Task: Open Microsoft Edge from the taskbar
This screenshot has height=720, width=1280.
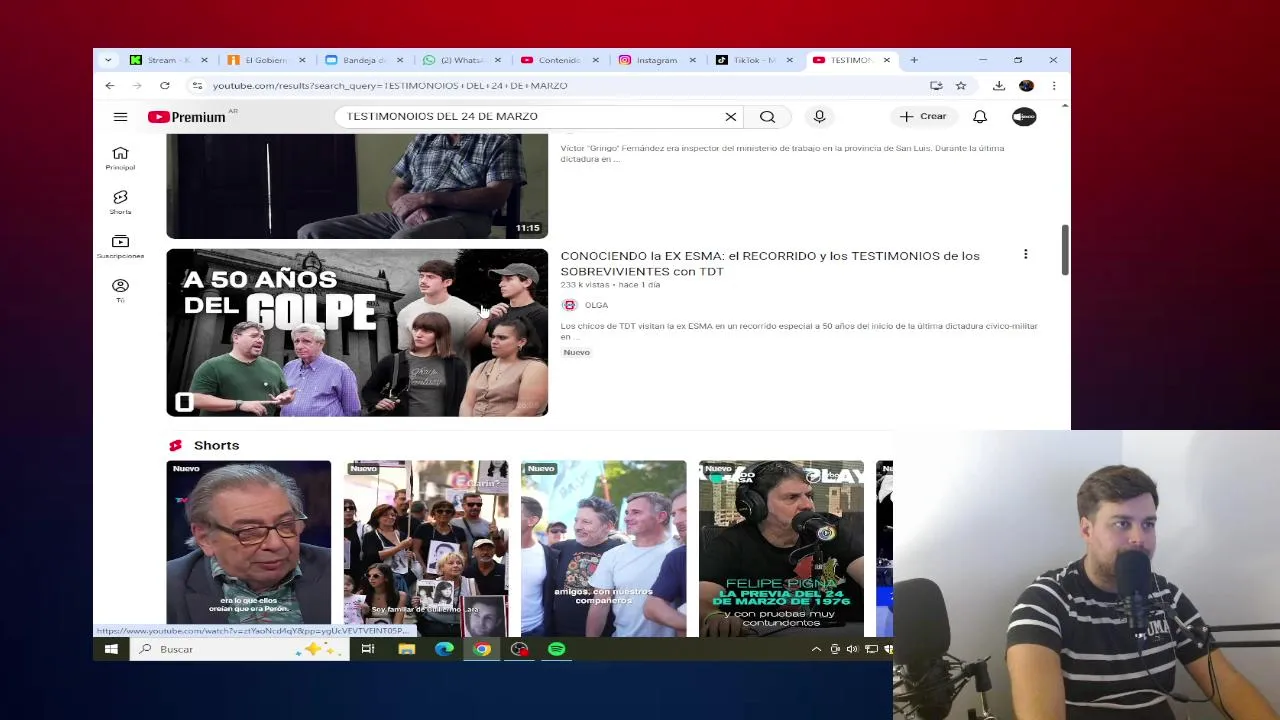Action: [444, 650]
